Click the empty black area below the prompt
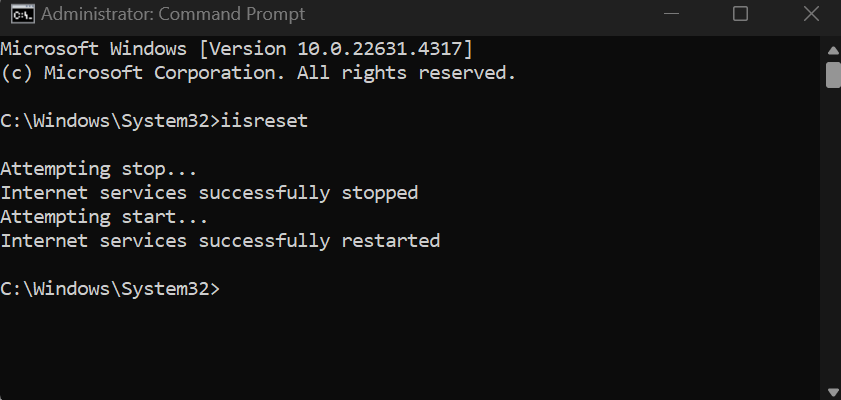 pyautogui.click(x=408, y=349)
